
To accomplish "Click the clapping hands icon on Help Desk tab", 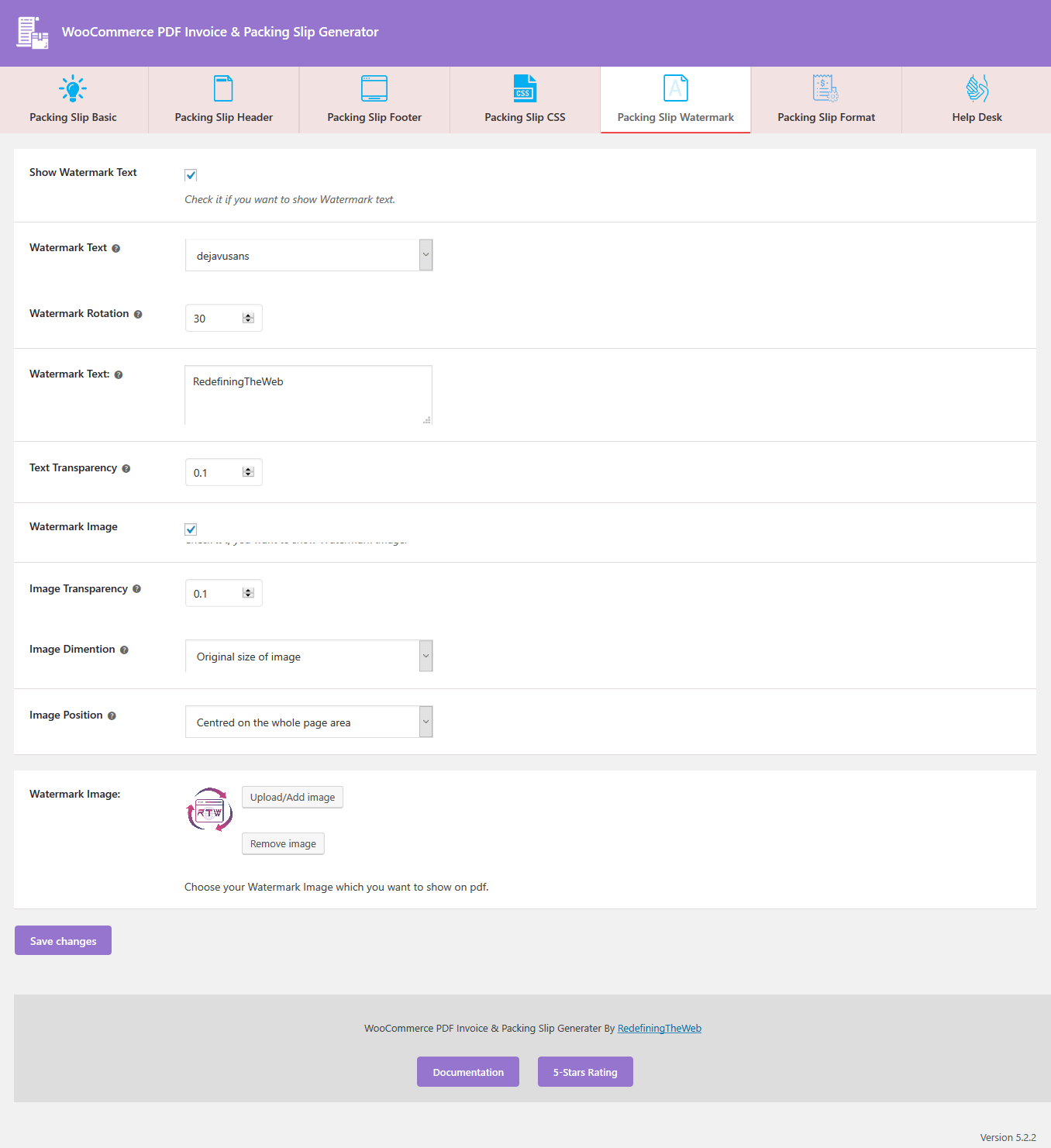I will (x=976, y=88).
